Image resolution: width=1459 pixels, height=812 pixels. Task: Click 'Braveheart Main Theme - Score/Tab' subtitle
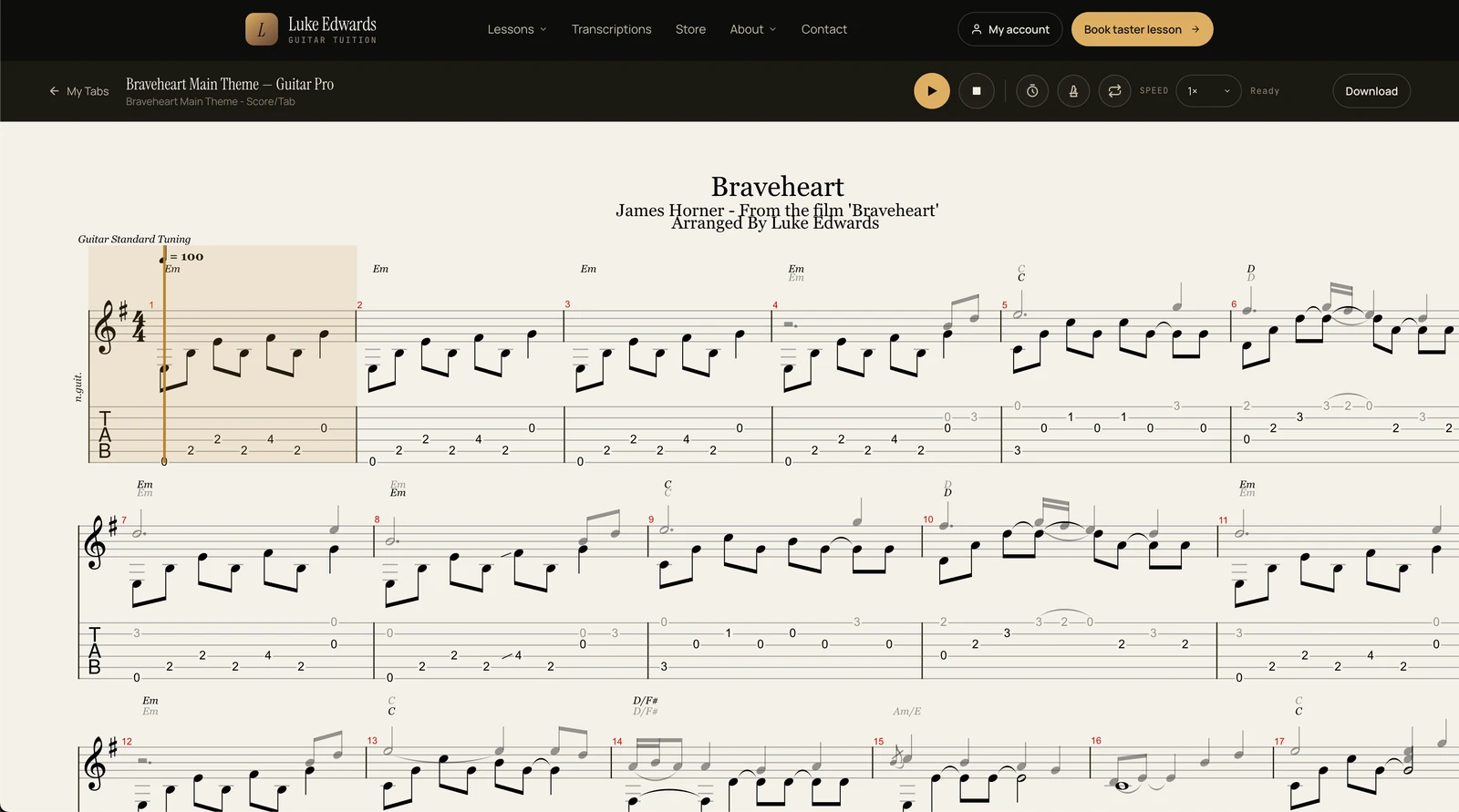pyautogui.click(x=211, y=102)
